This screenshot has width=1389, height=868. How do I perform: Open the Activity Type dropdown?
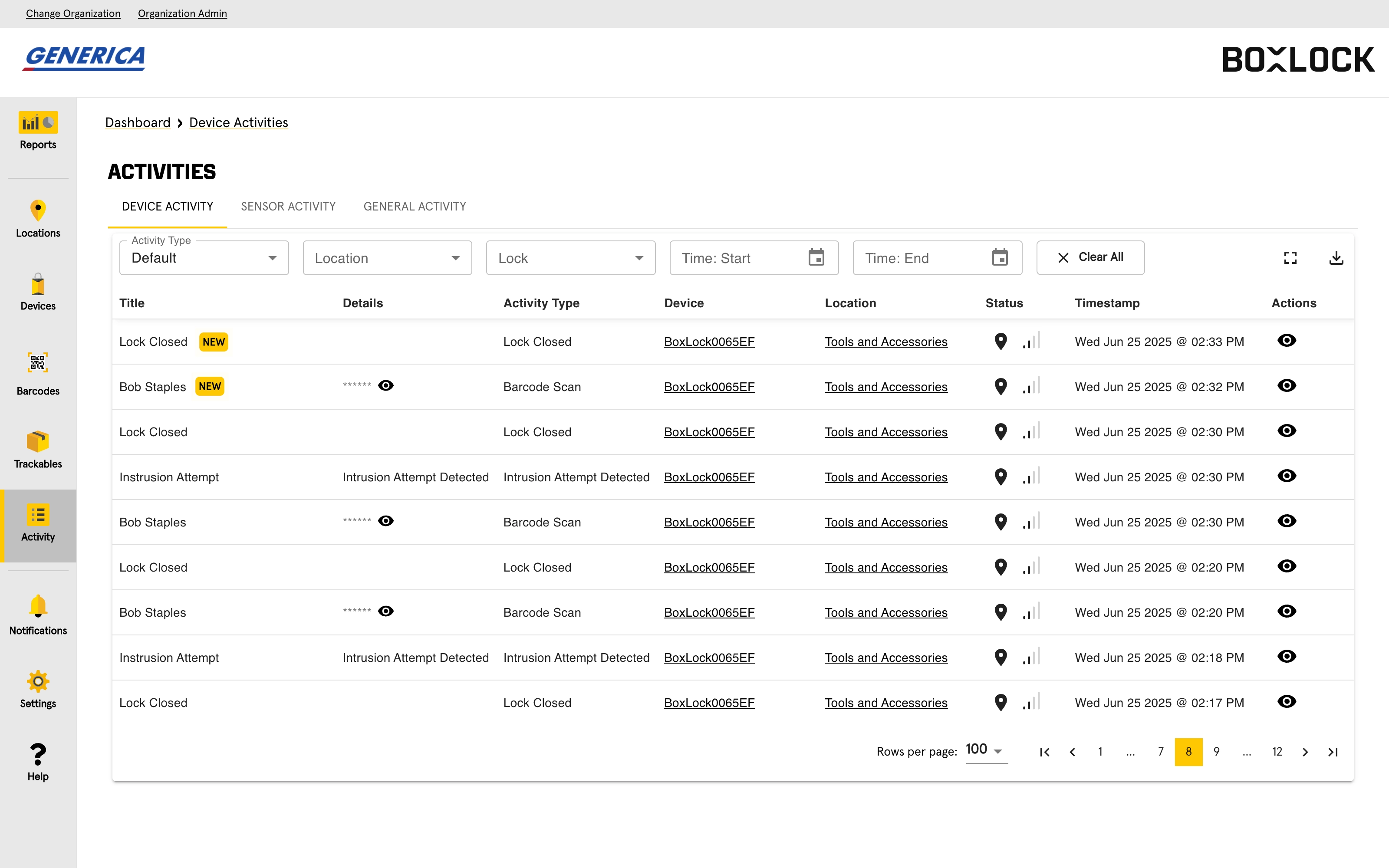[x=204, y=258]
